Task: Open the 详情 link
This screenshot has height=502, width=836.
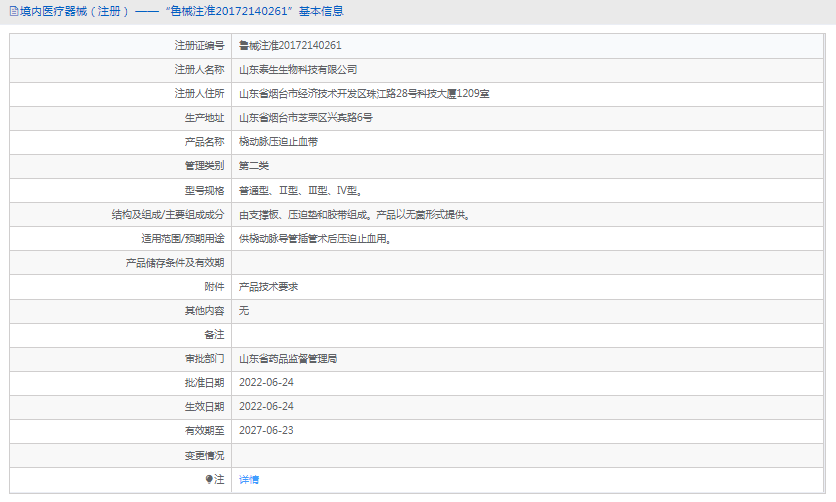Action: point(249,480)
